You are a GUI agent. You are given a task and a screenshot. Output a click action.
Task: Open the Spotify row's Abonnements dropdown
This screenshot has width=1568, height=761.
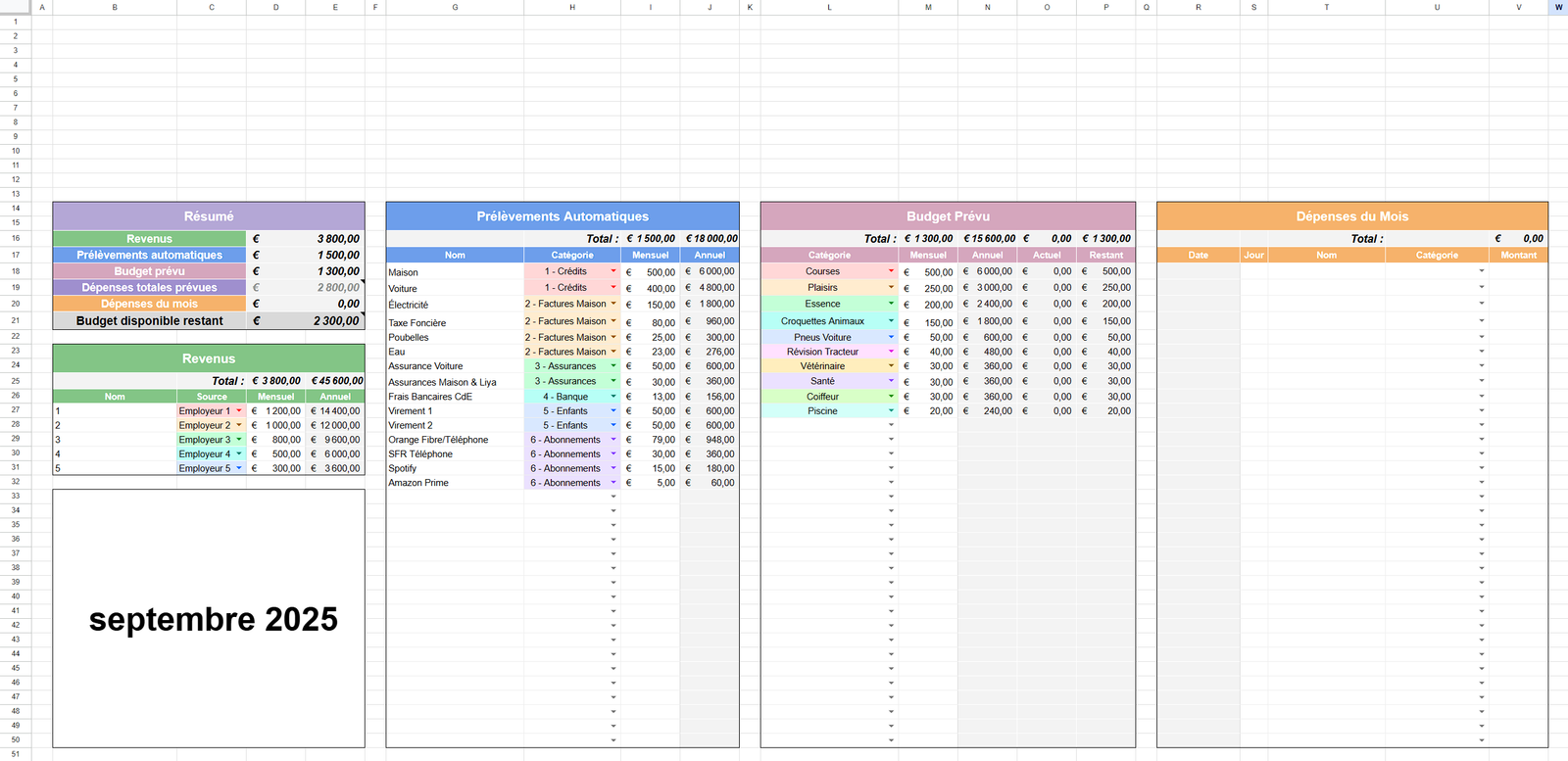pos(613,468)
